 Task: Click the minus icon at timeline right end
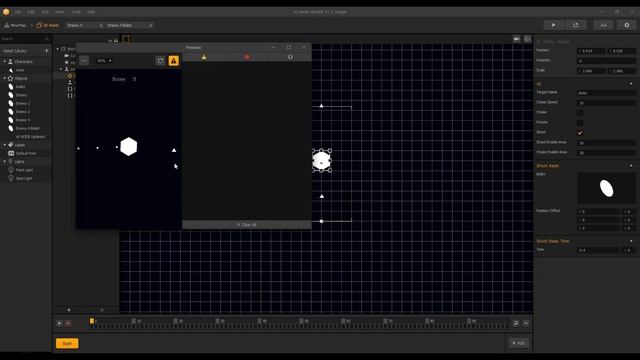coord(526,323)
